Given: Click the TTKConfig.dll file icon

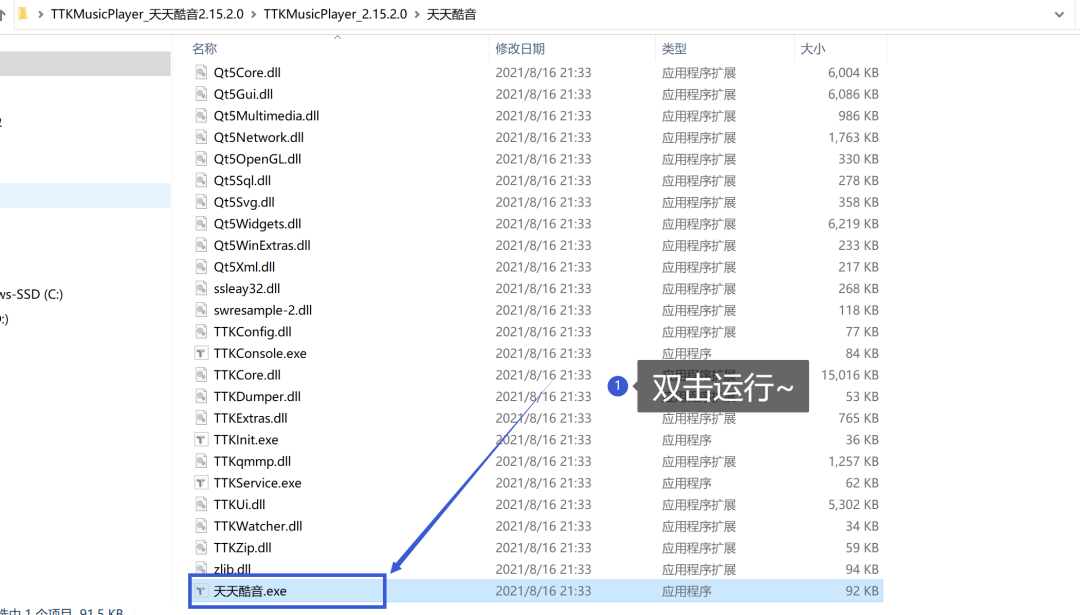Looking at the screenshot, I should [x=200, y=331].
